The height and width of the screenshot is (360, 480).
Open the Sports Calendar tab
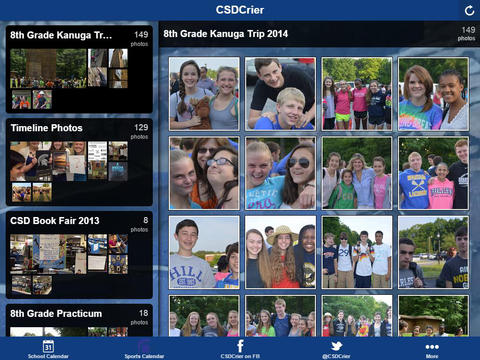click(144, 349)
